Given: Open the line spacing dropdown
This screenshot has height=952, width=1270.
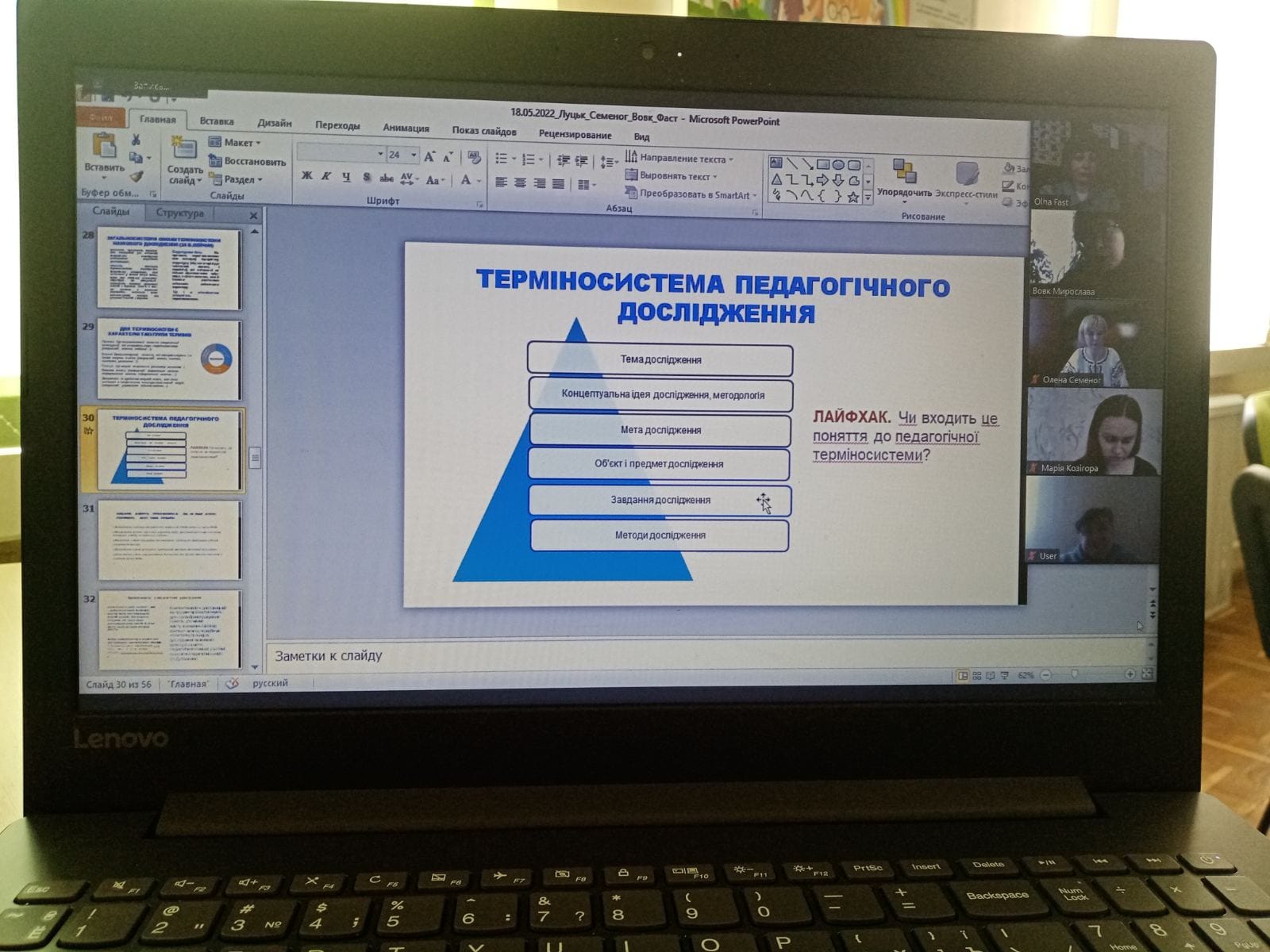Looking at the screenshot, I should coord(609,162).
